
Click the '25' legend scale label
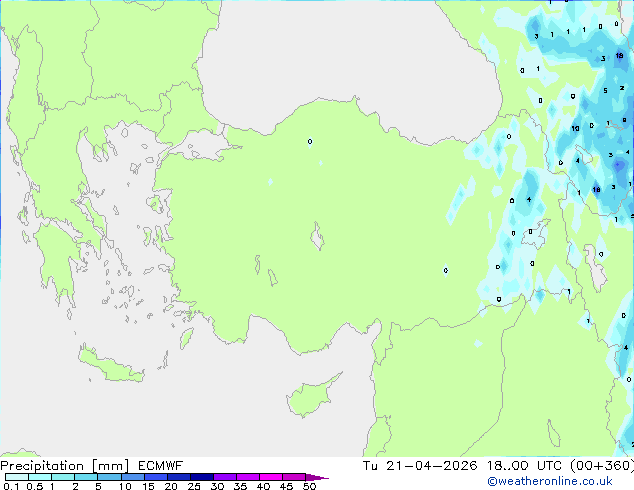194,486
